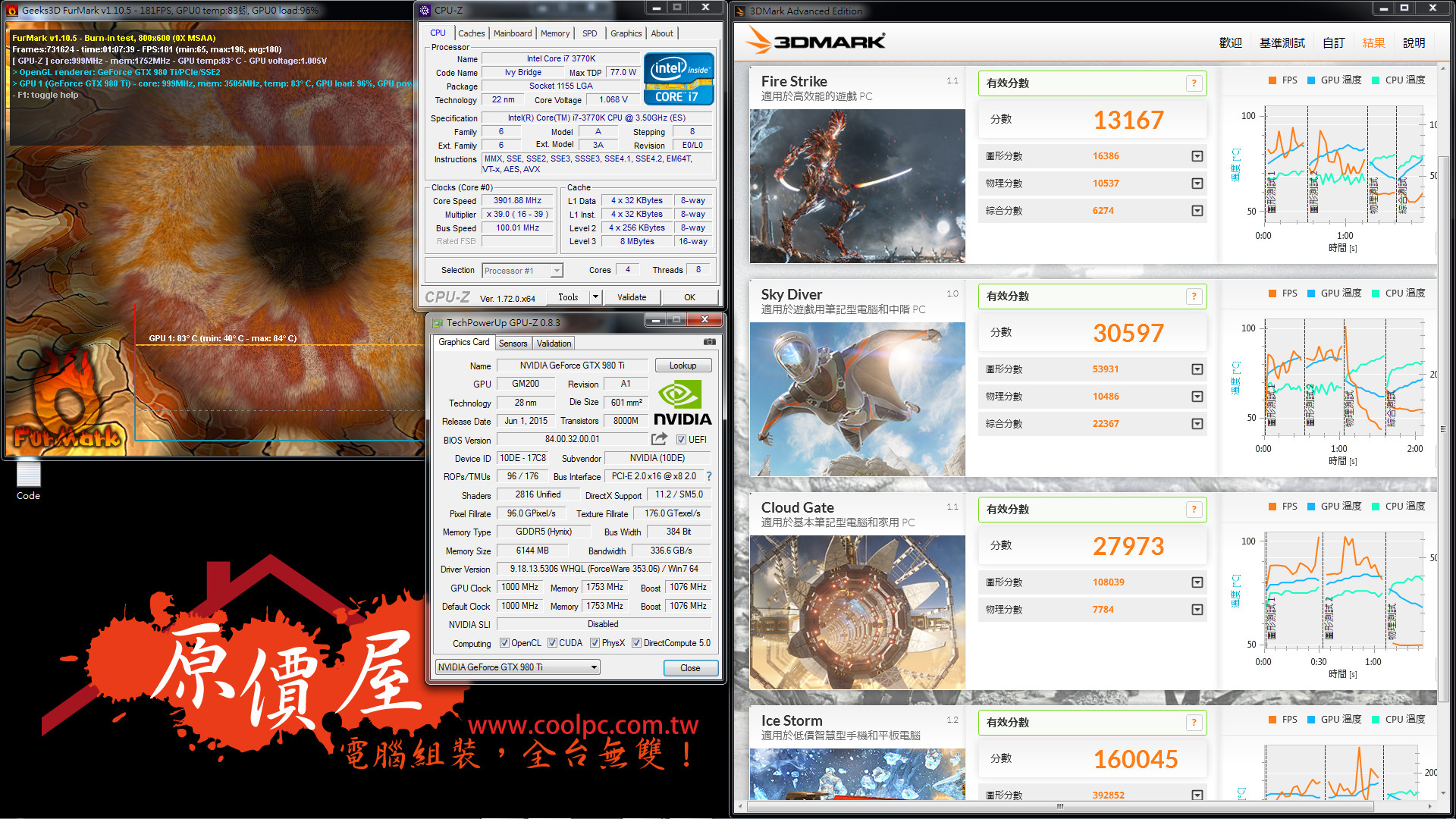This screenshot has width=1456, height=819.
Task: Click the GPU-Z Name field GTX 980 Ti
Action: point(572,366)
